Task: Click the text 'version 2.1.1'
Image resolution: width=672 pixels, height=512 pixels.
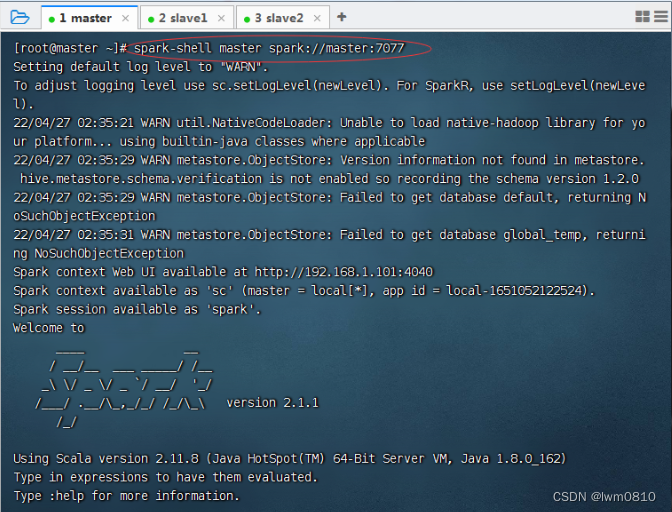Action: (273, 403)
